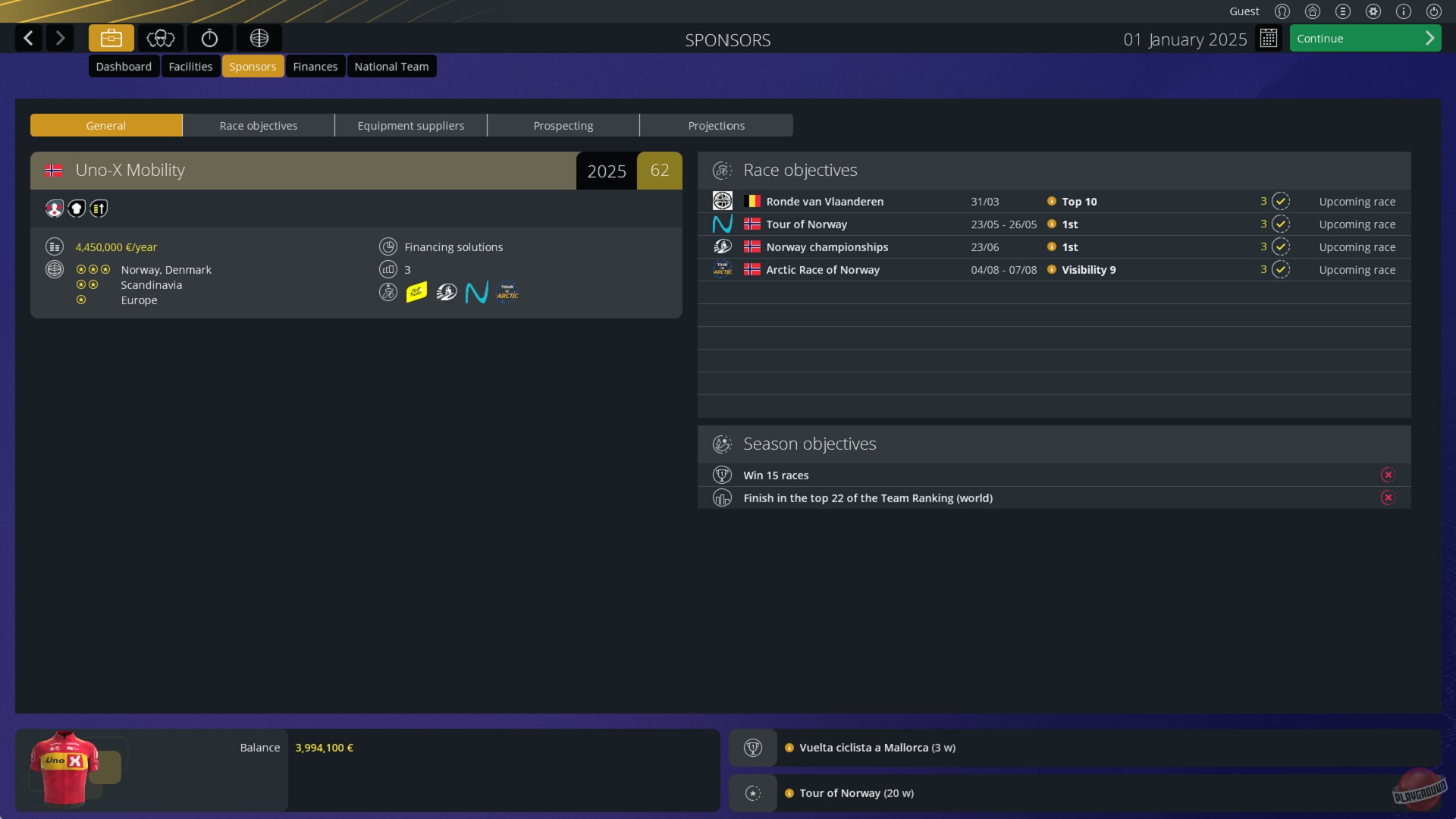Open the team jerseys menu icon
Image resolution: width=1456 pixels, height=819 pixels.
(160, 38)
